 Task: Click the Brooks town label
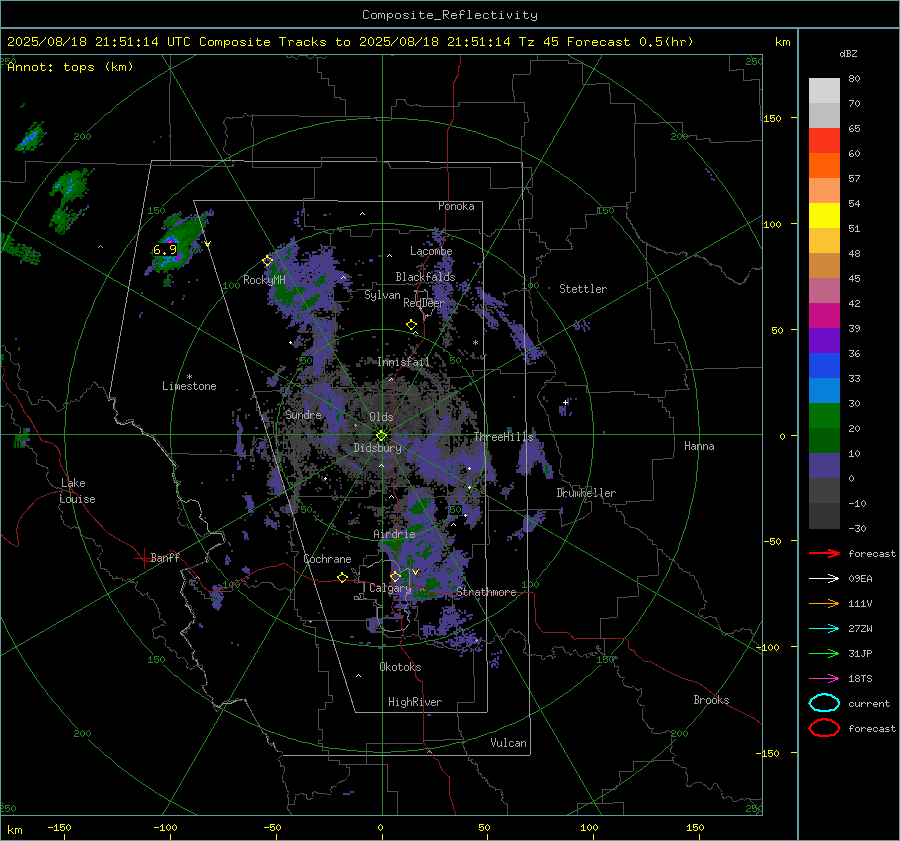click(x=711, y=700)
